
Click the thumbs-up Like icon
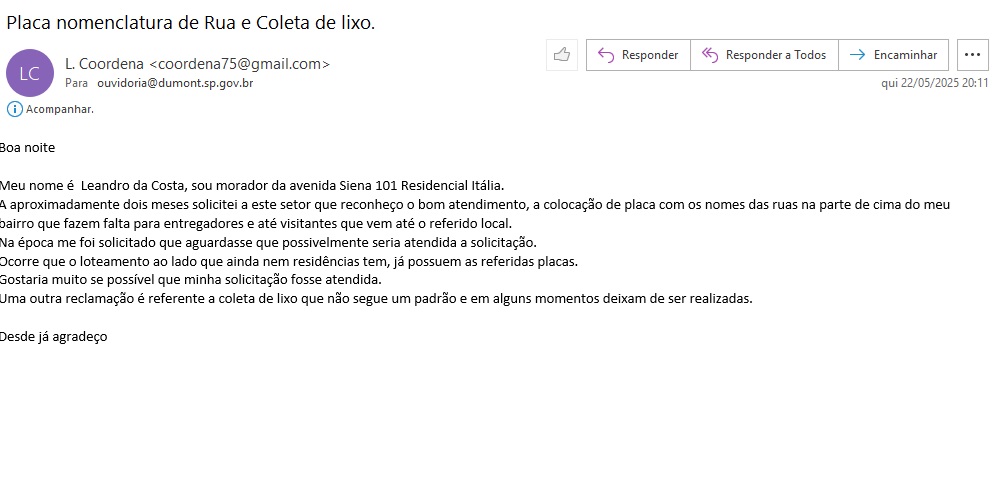tap(562, 55)
